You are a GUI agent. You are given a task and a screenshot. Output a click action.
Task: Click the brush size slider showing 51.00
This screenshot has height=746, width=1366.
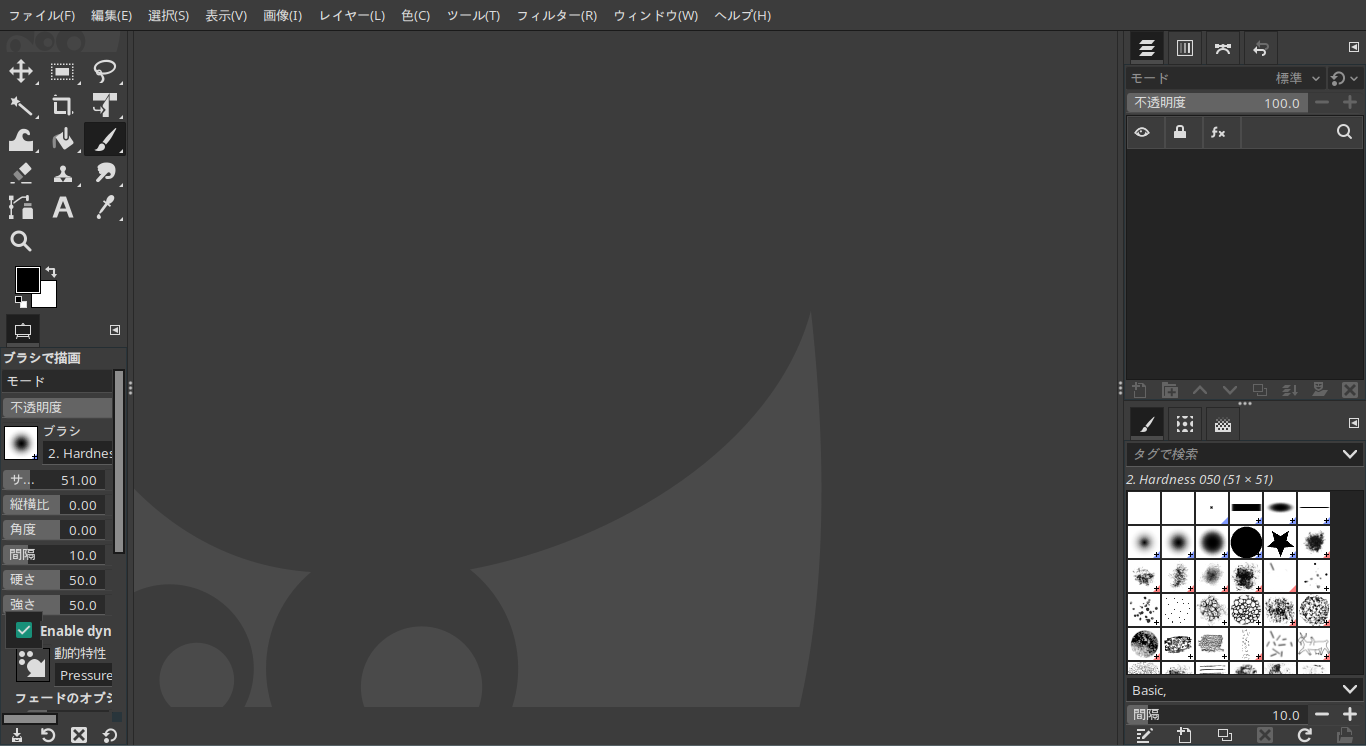point(53,480)
